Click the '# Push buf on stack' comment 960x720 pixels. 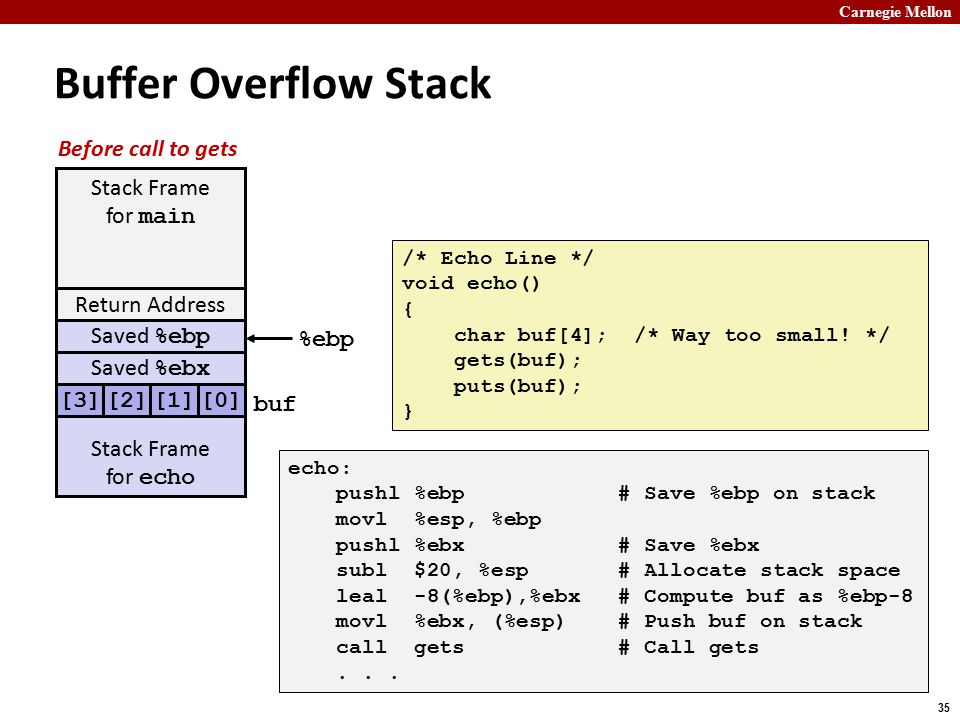tap(740, 621)
